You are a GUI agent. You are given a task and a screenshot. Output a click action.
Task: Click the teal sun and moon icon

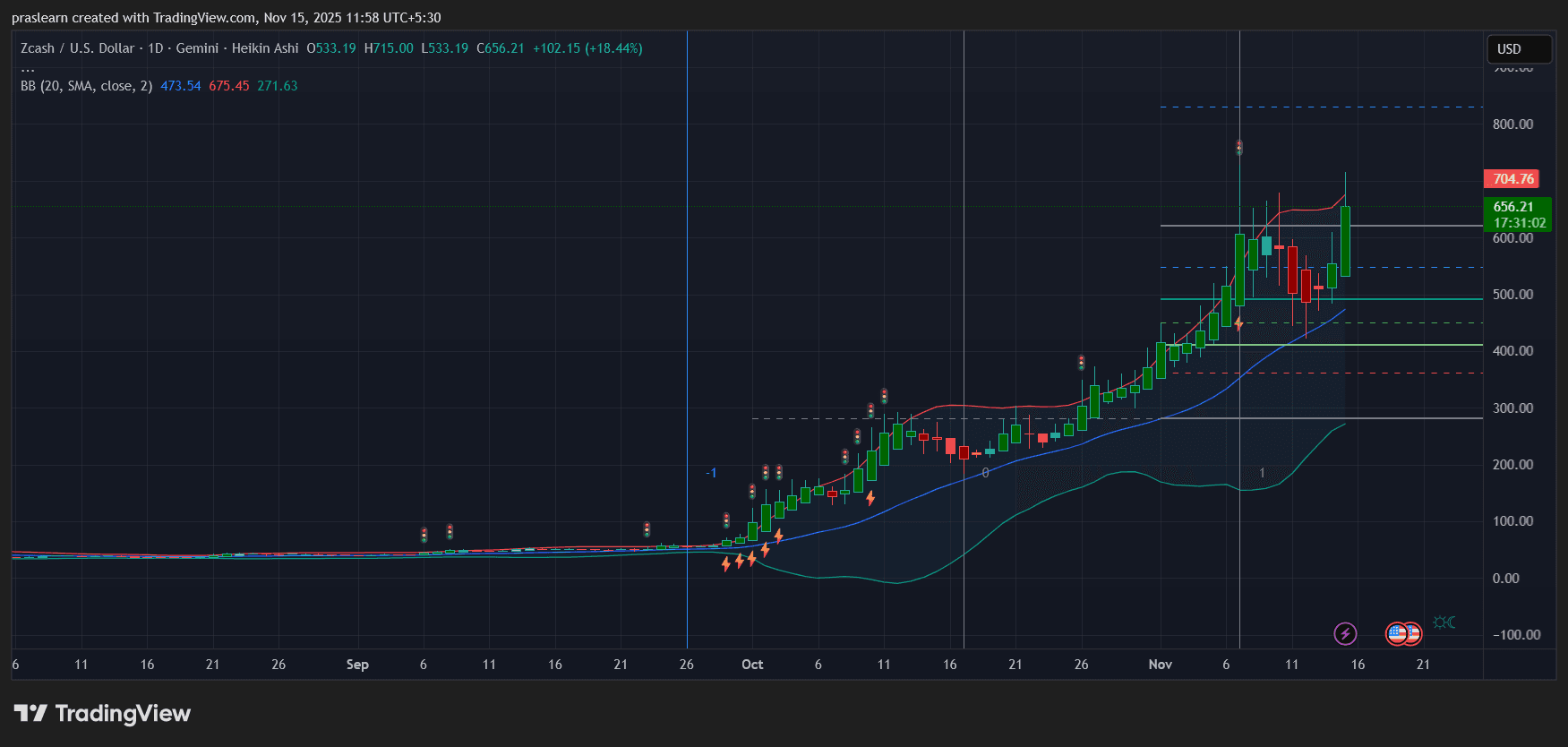(x=1444, y=622)
